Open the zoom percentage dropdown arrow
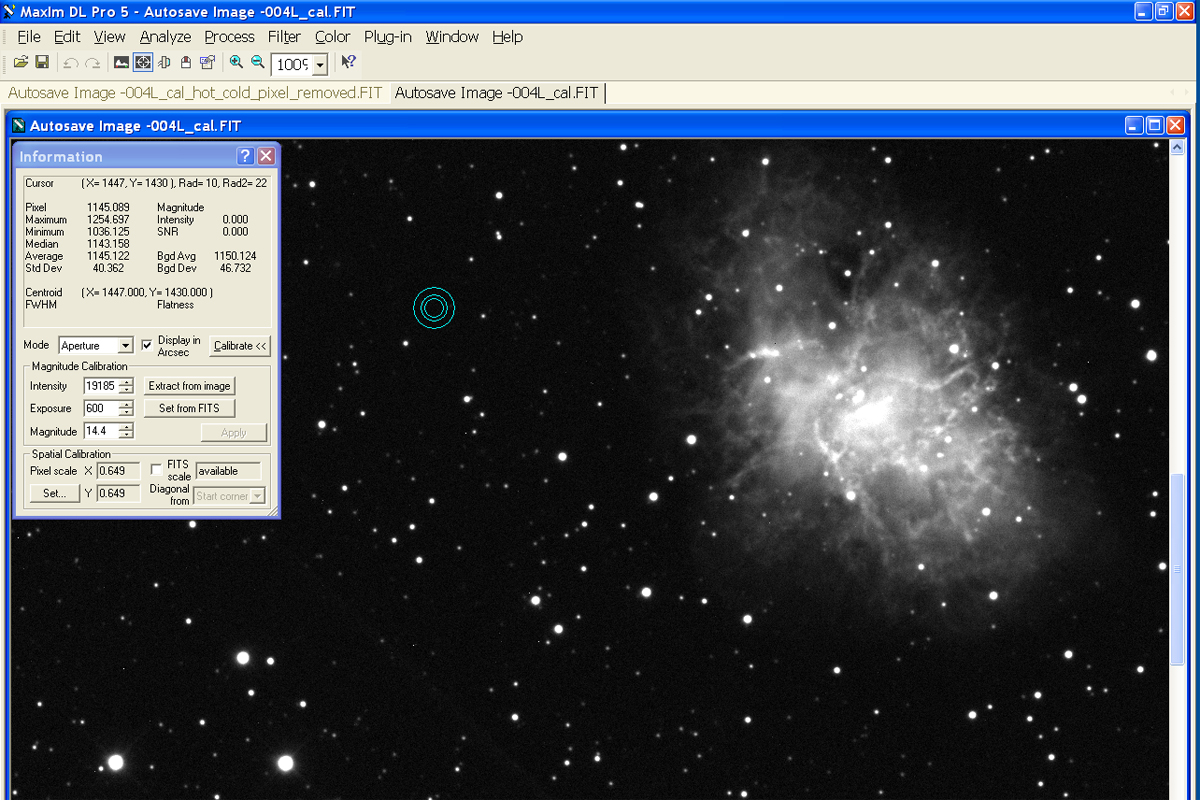The width and height of the screenshot is (1200, 800). 320,65
